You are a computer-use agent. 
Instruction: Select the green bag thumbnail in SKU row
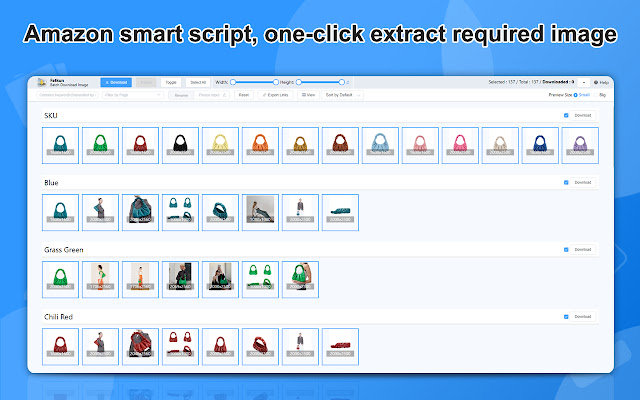[x=100, y=145]
